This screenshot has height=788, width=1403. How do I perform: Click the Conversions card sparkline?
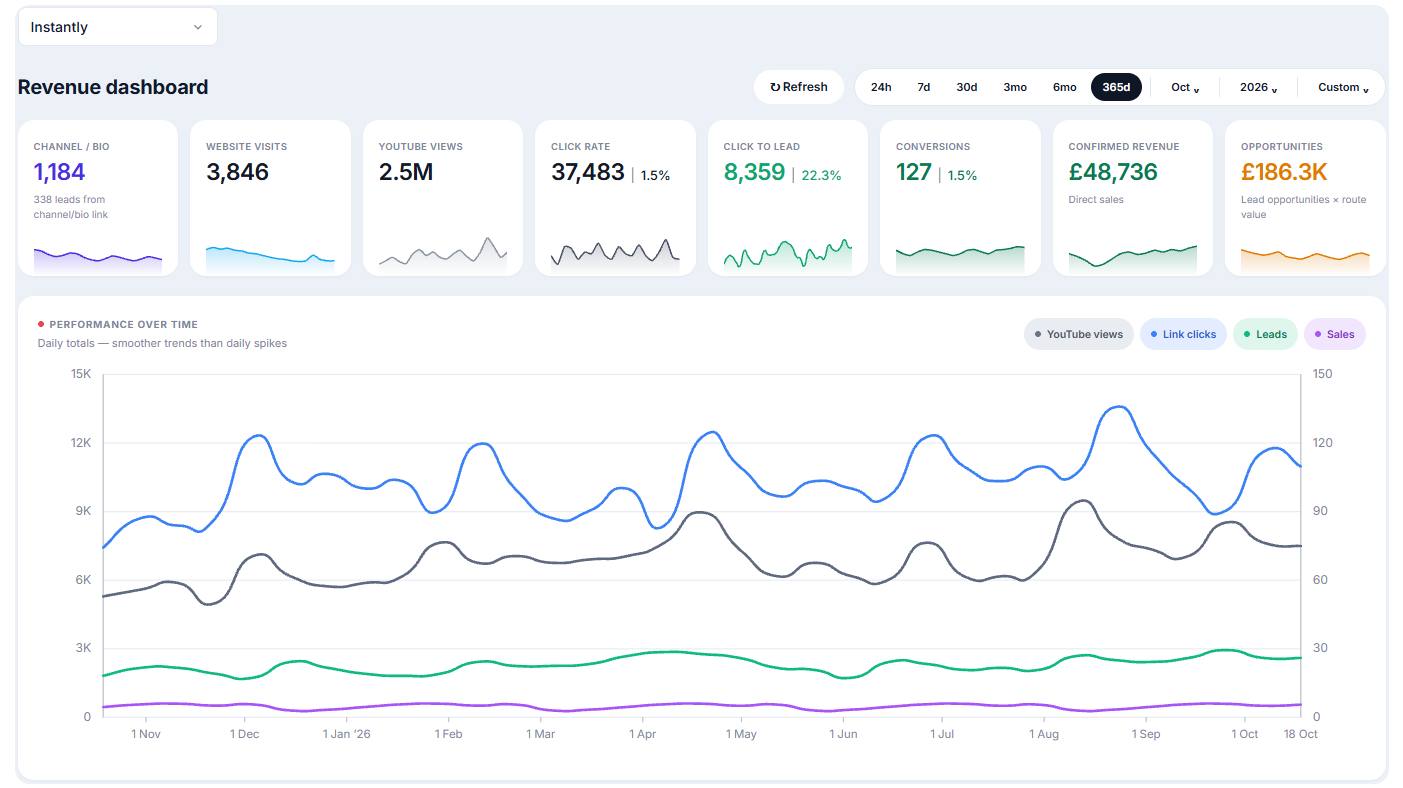pos(960,259)
